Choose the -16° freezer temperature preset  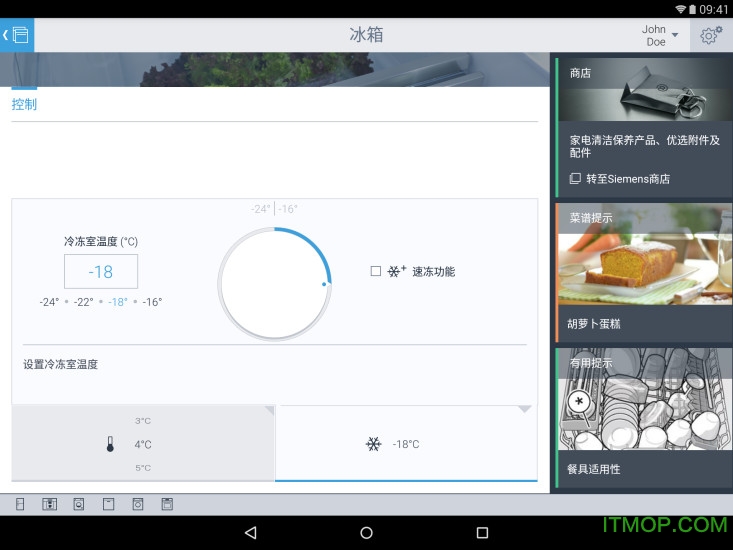coord(152,302)
